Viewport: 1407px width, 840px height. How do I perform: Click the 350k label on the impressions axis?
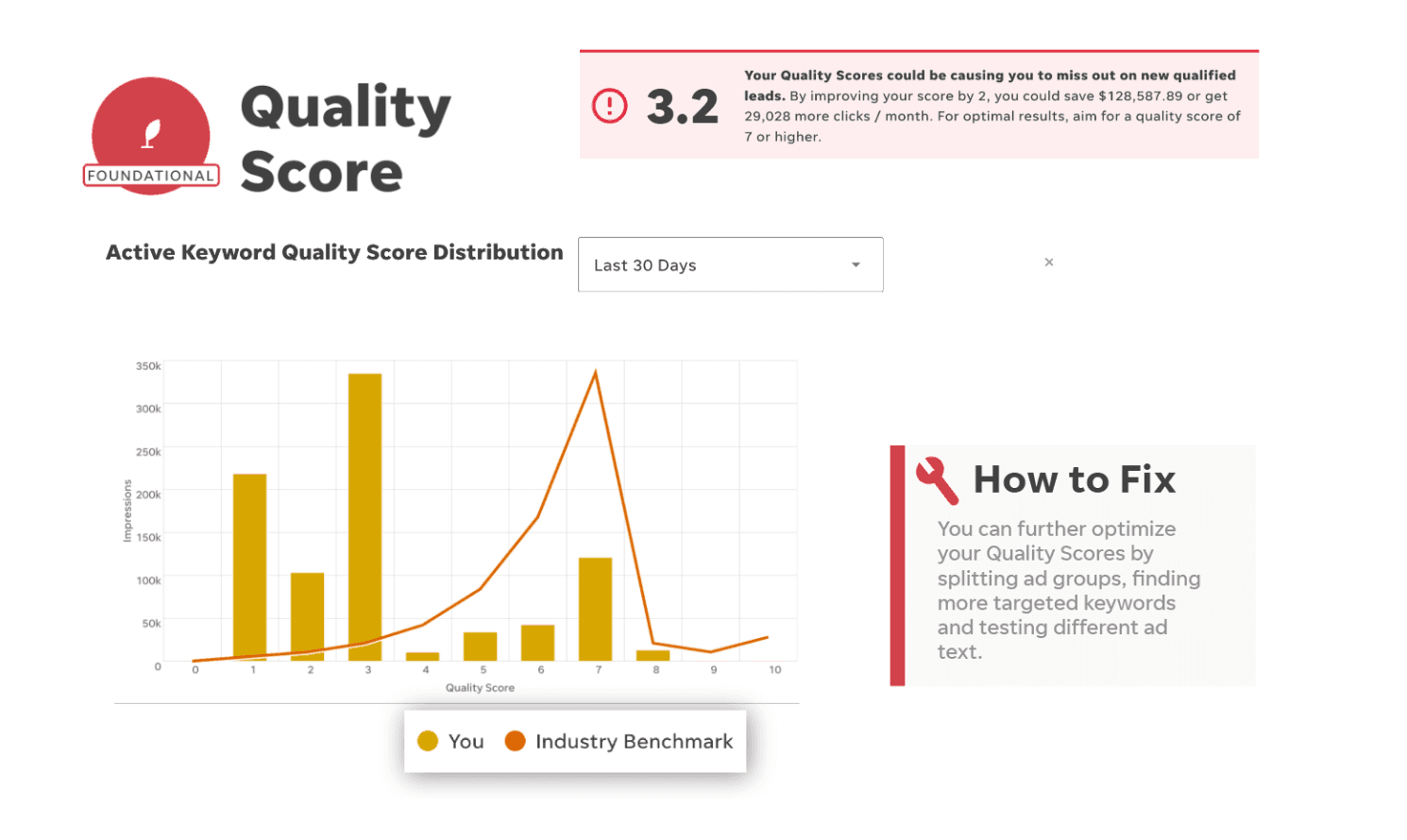[148, 366]
